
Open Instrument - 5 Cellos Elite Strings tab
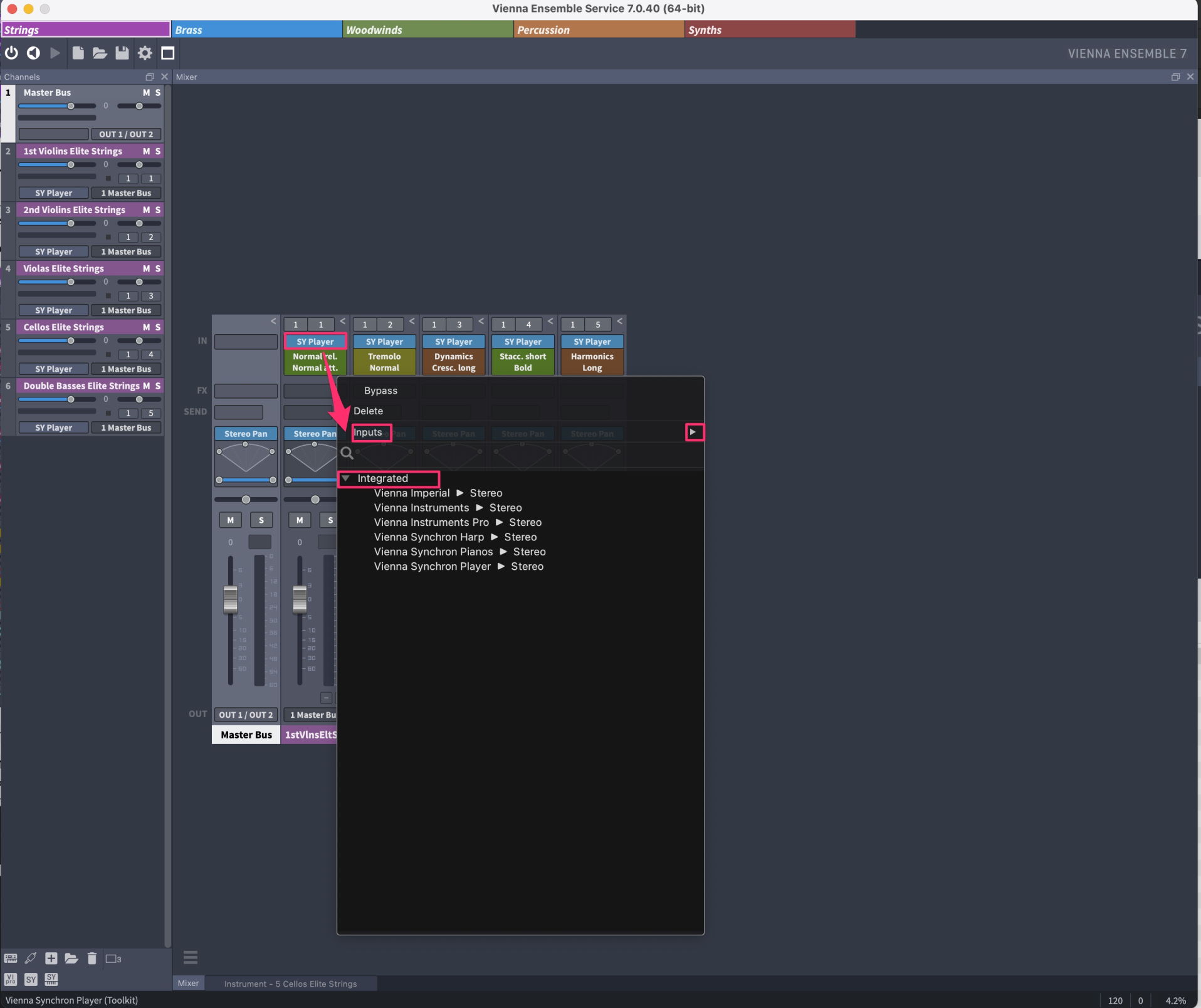(290, 984)
